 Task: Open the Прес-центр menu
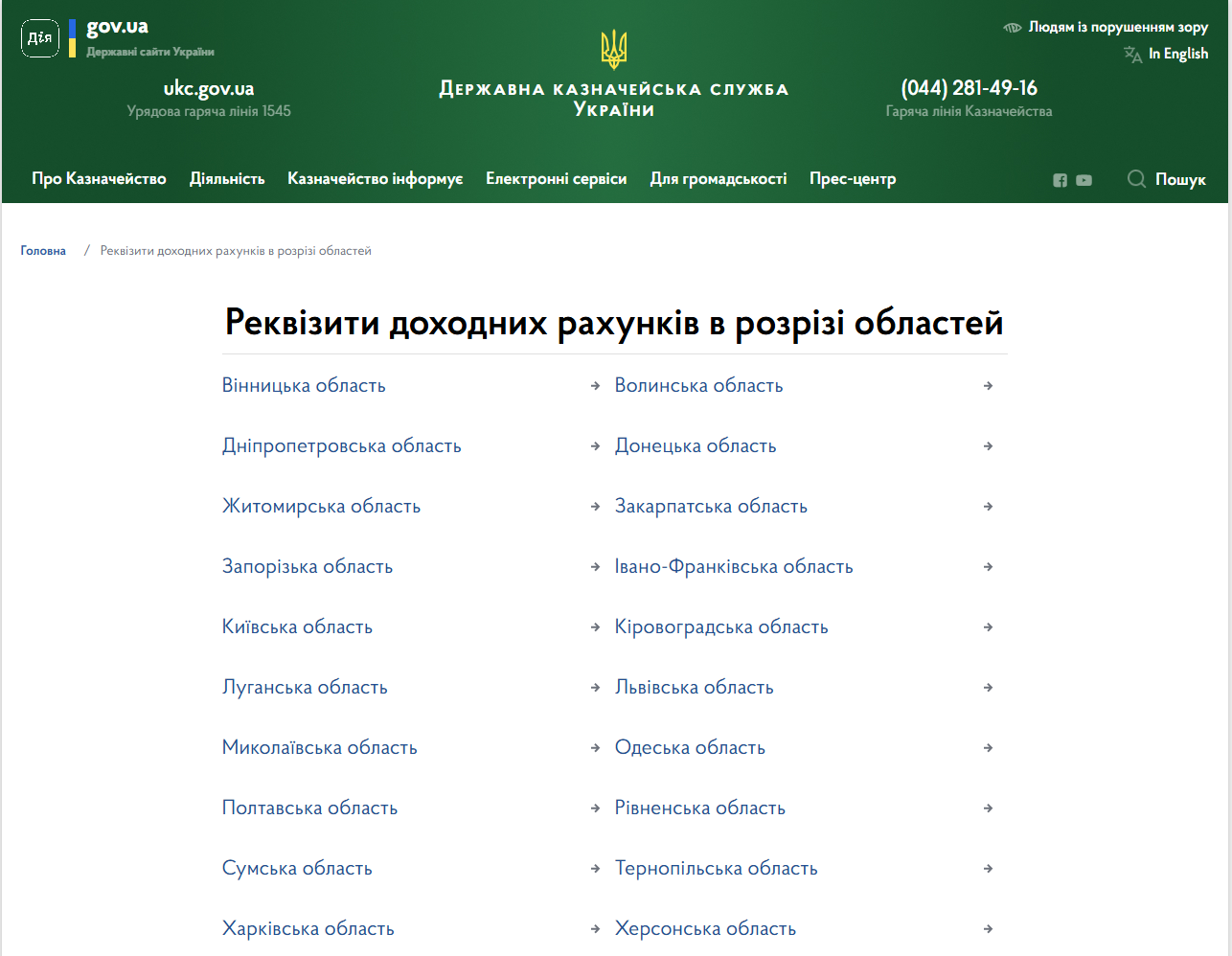[853, 179]
